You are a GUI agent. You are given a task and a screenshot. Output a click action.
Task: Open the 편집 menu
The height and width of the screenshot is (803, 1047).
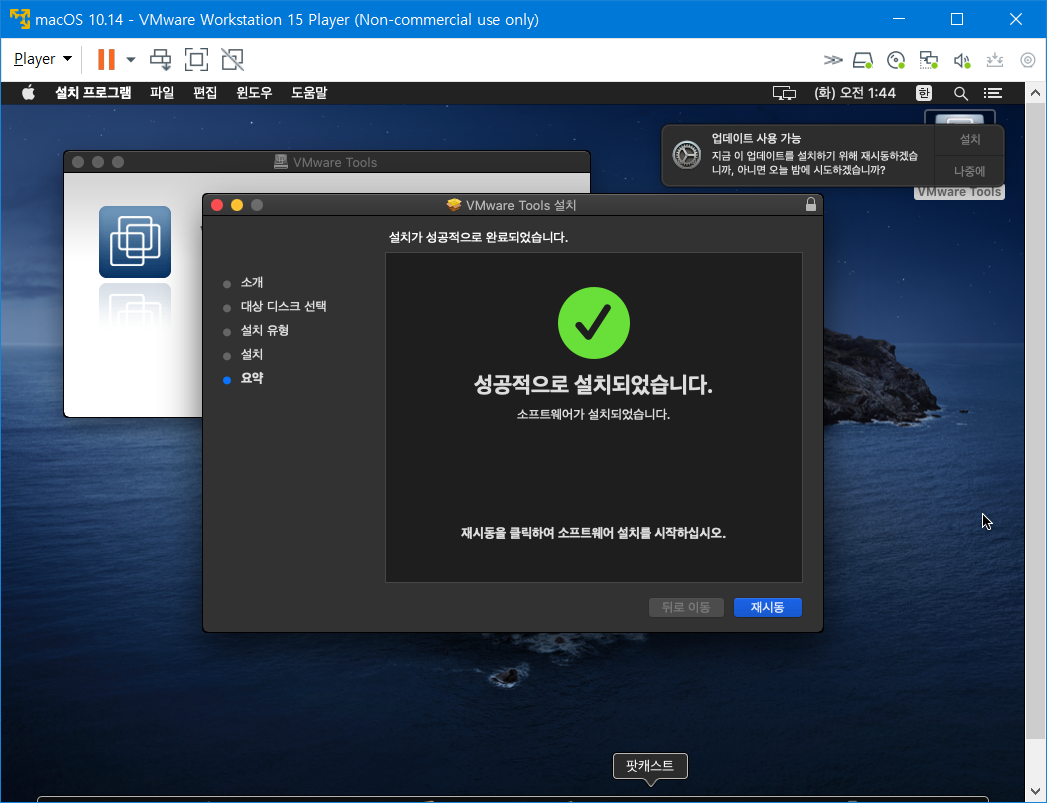click(204, 93)
